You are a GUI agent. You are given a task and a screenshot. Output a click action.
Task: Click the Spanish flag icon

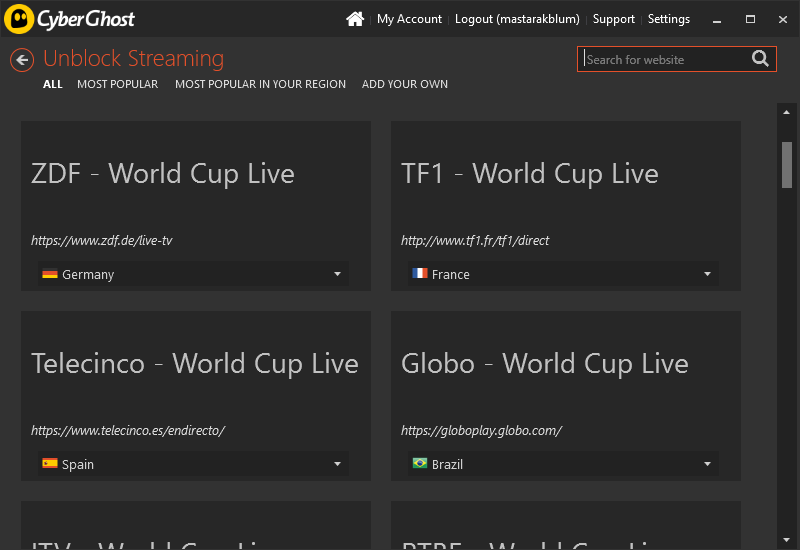click(x=49, y=463)
